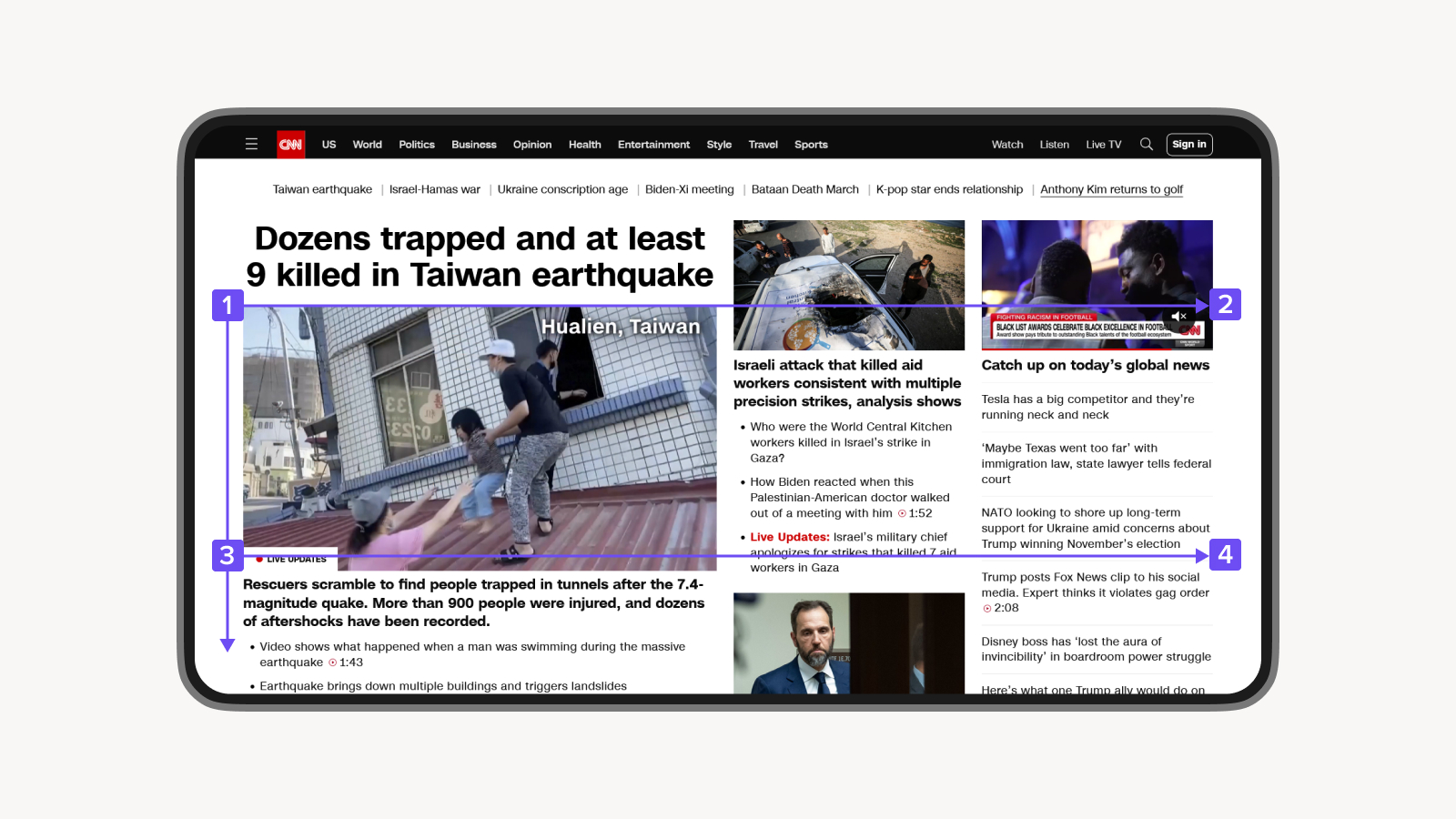The image size is (1456, 819).
Task: Open Israeli attack killed aid workers headline
Action: [847, 383]
